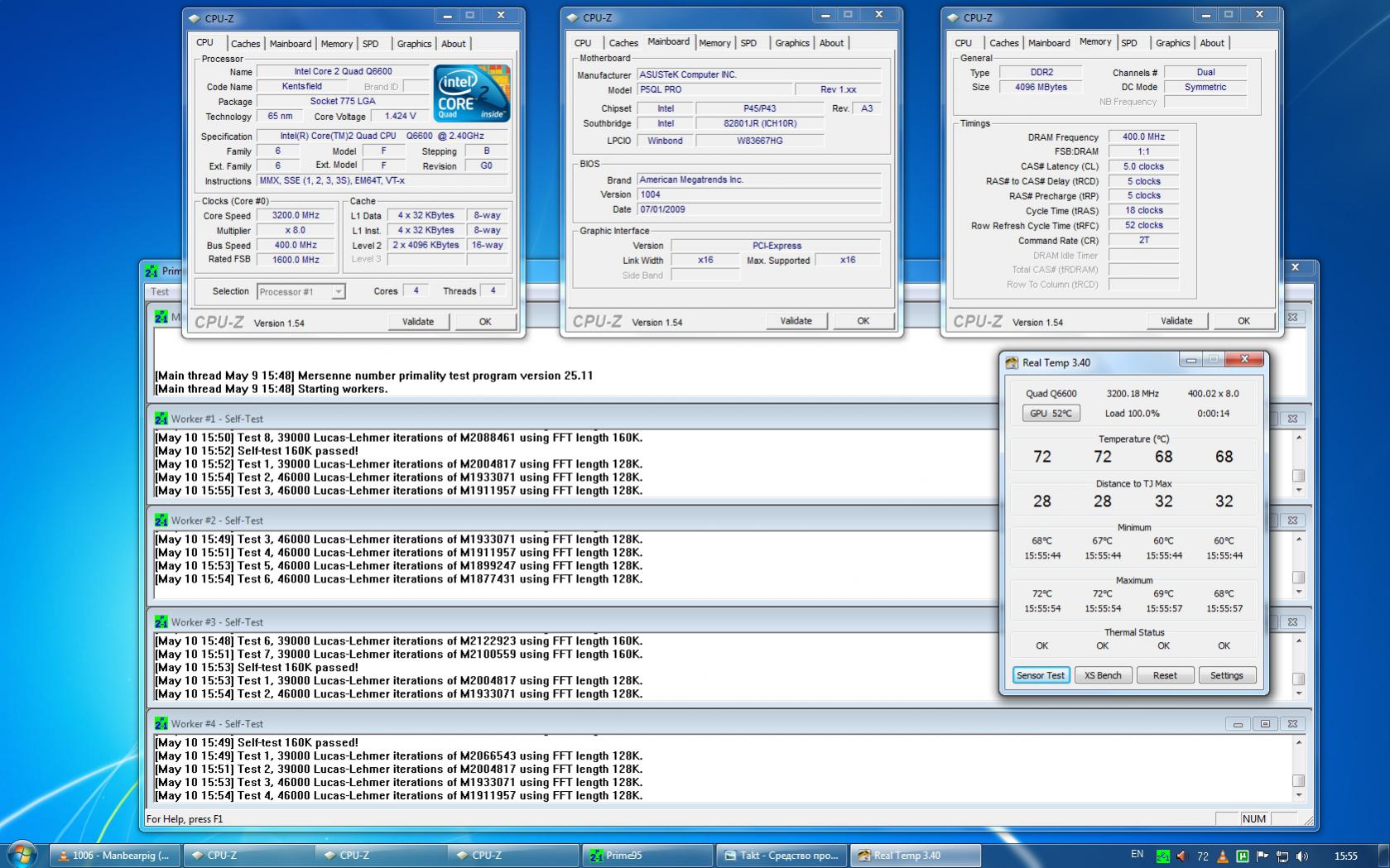This screenshot has height=868, width=1390.
Task: Click the red speaker icon in the tray
Action: pos(1182,856)
